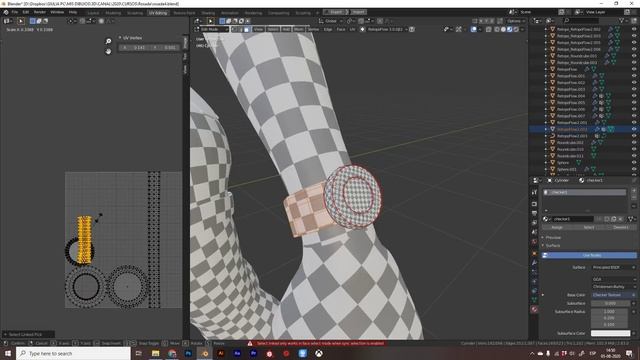Click the Windows Start button
The height and width of the screenshot is (360, 640).
pyautogui.click(x=8, y=353)
